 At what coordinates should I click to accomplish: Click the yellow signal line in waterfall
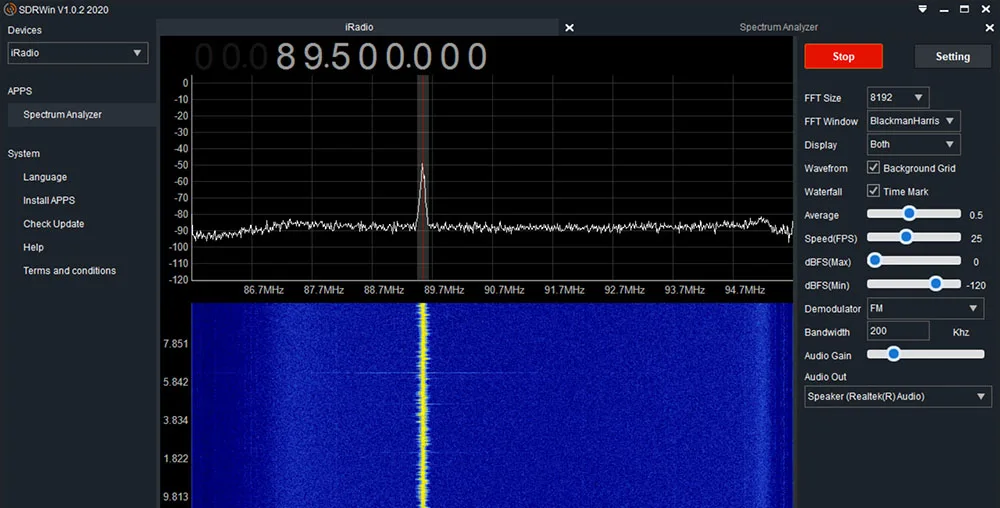click(422, 405)
